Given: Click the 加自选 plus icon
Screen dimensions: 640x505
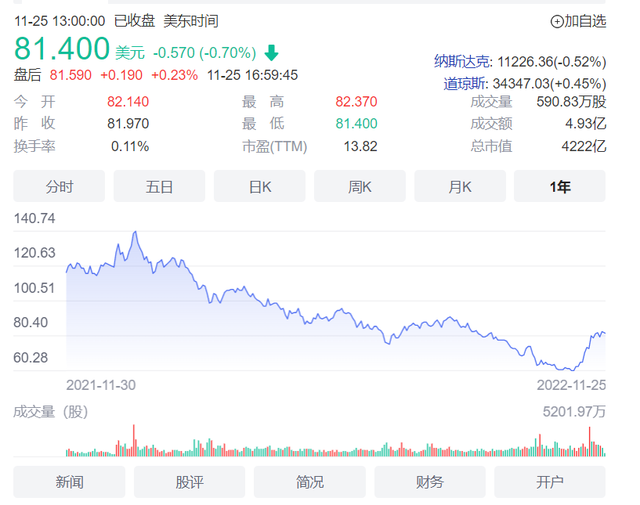Looking at the screenshot, I should [x=556, y=21].
